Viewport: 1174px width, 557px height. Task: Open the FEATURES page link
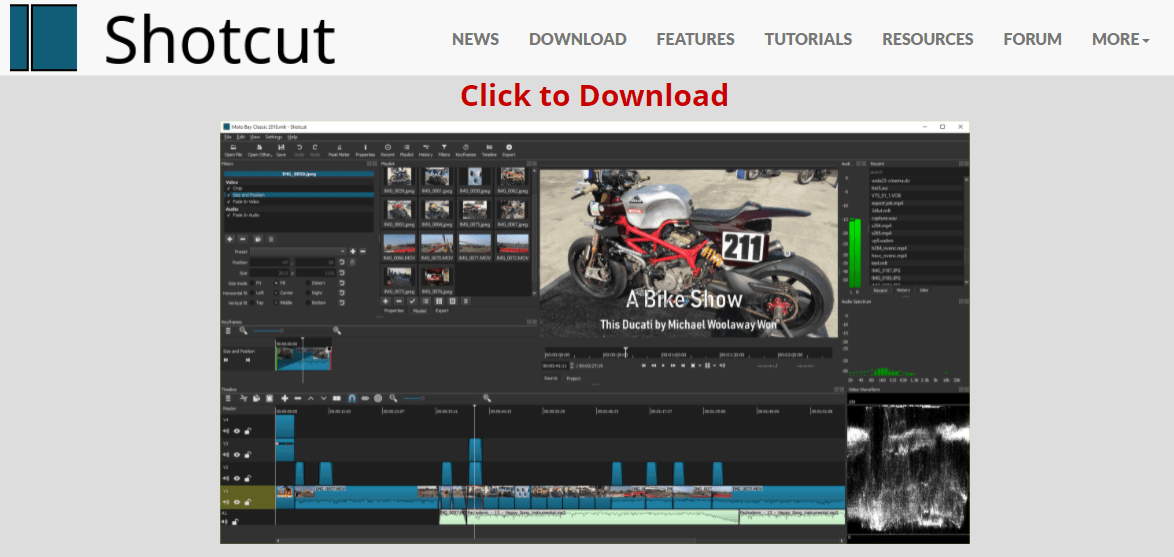(x=696, y=39)
